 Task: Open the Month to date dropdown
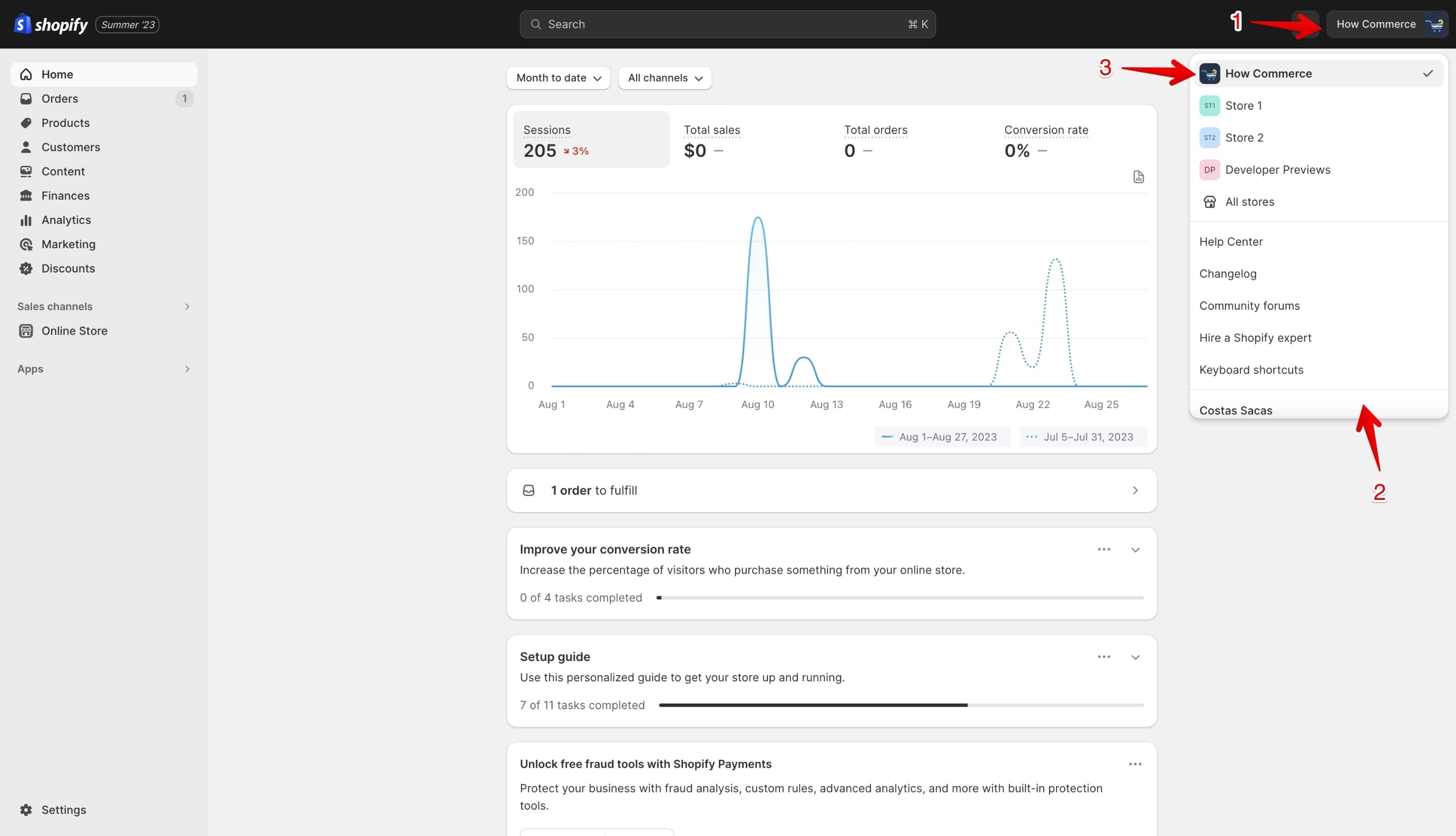558,78
